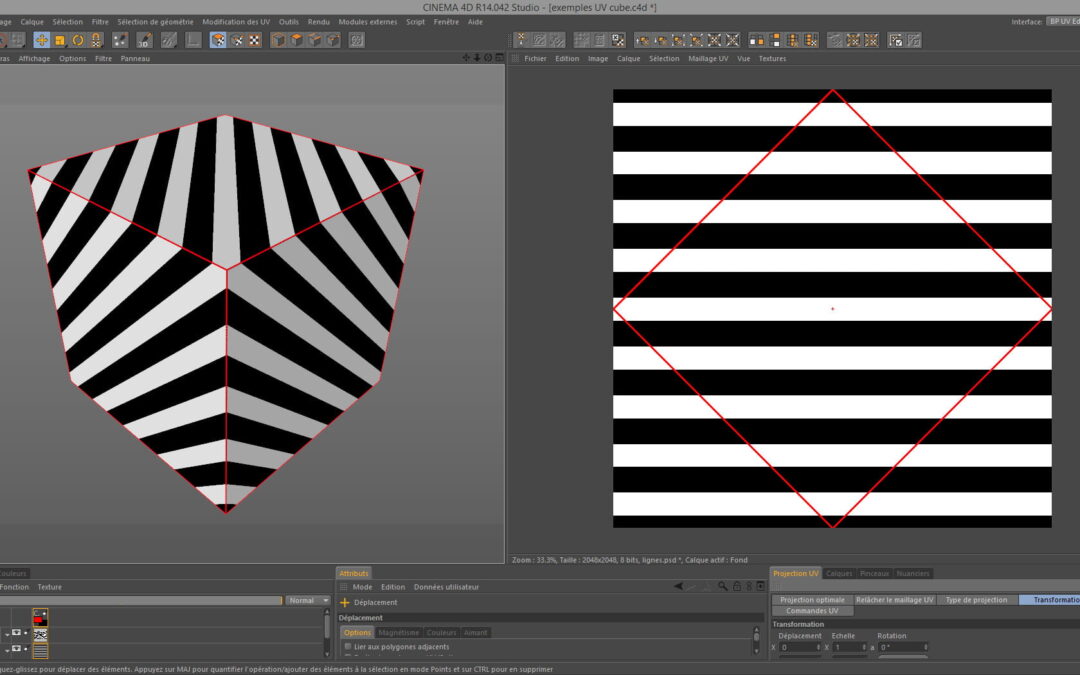Switch to the Calques tab
The image size is (1080, 675).
[839, 573]
